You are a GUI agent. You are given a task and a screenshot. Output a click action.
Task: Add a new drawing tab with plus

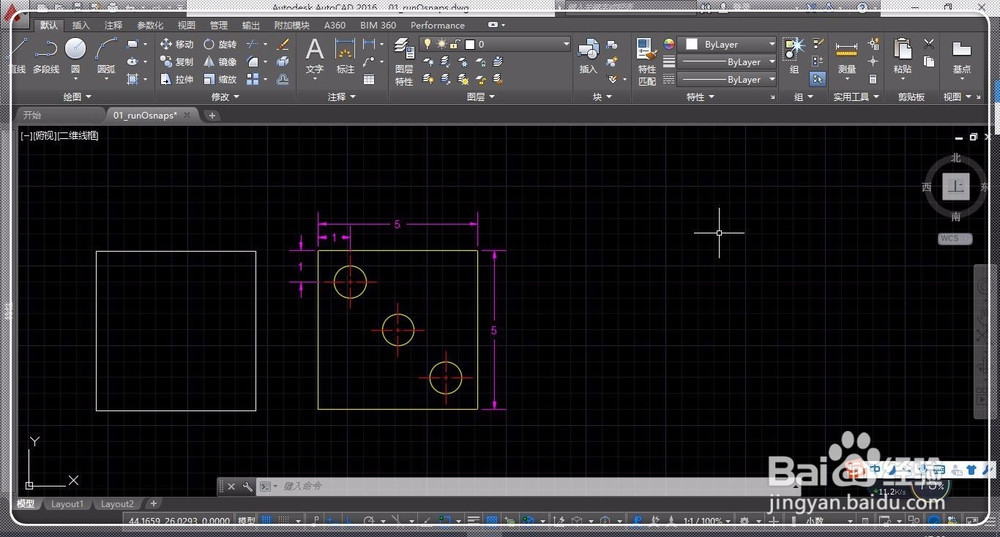(212, 115)
